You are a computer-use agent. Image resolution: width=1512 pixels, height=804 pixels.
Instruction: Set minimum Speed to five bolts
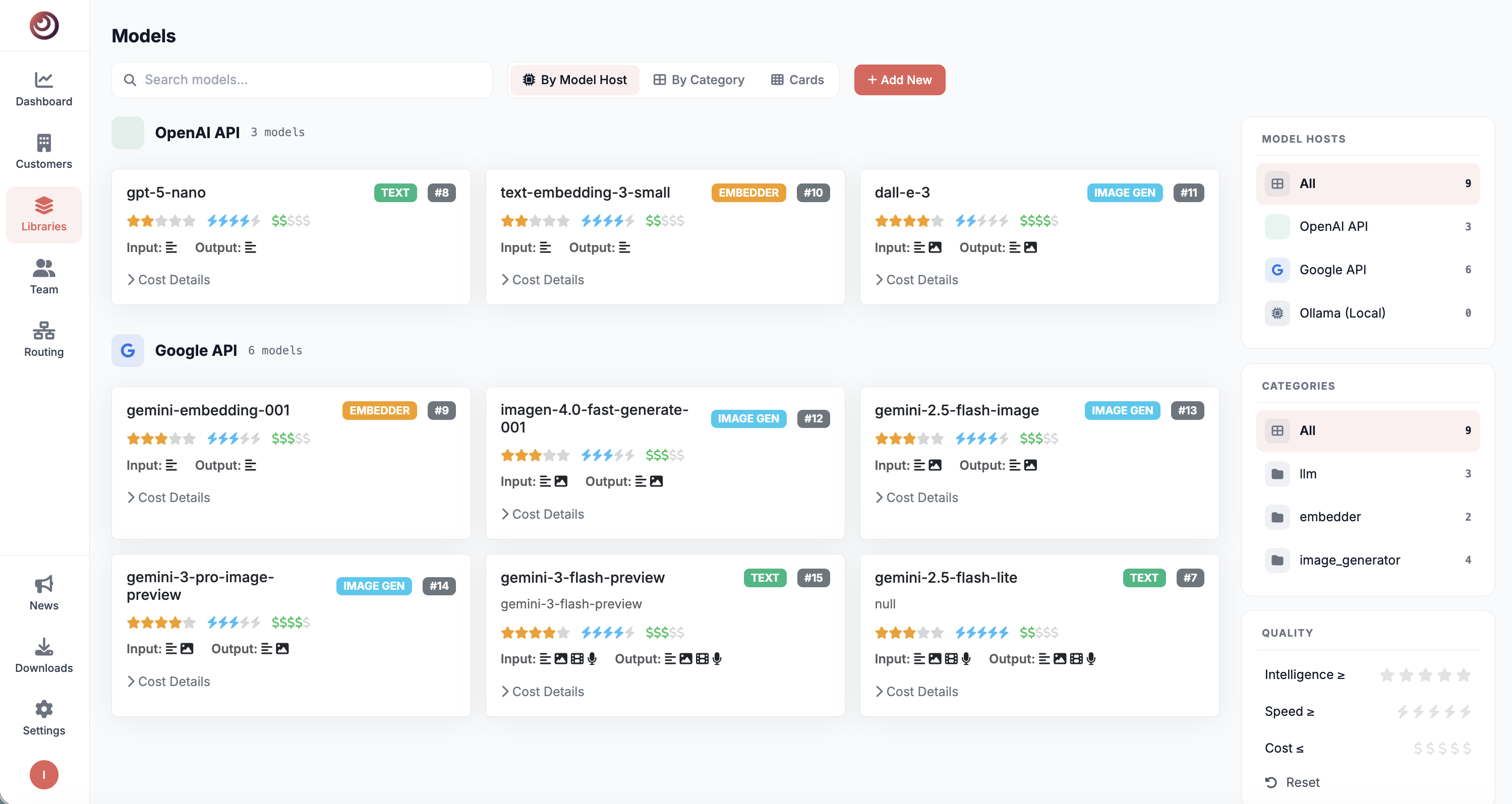point(1466,712)
